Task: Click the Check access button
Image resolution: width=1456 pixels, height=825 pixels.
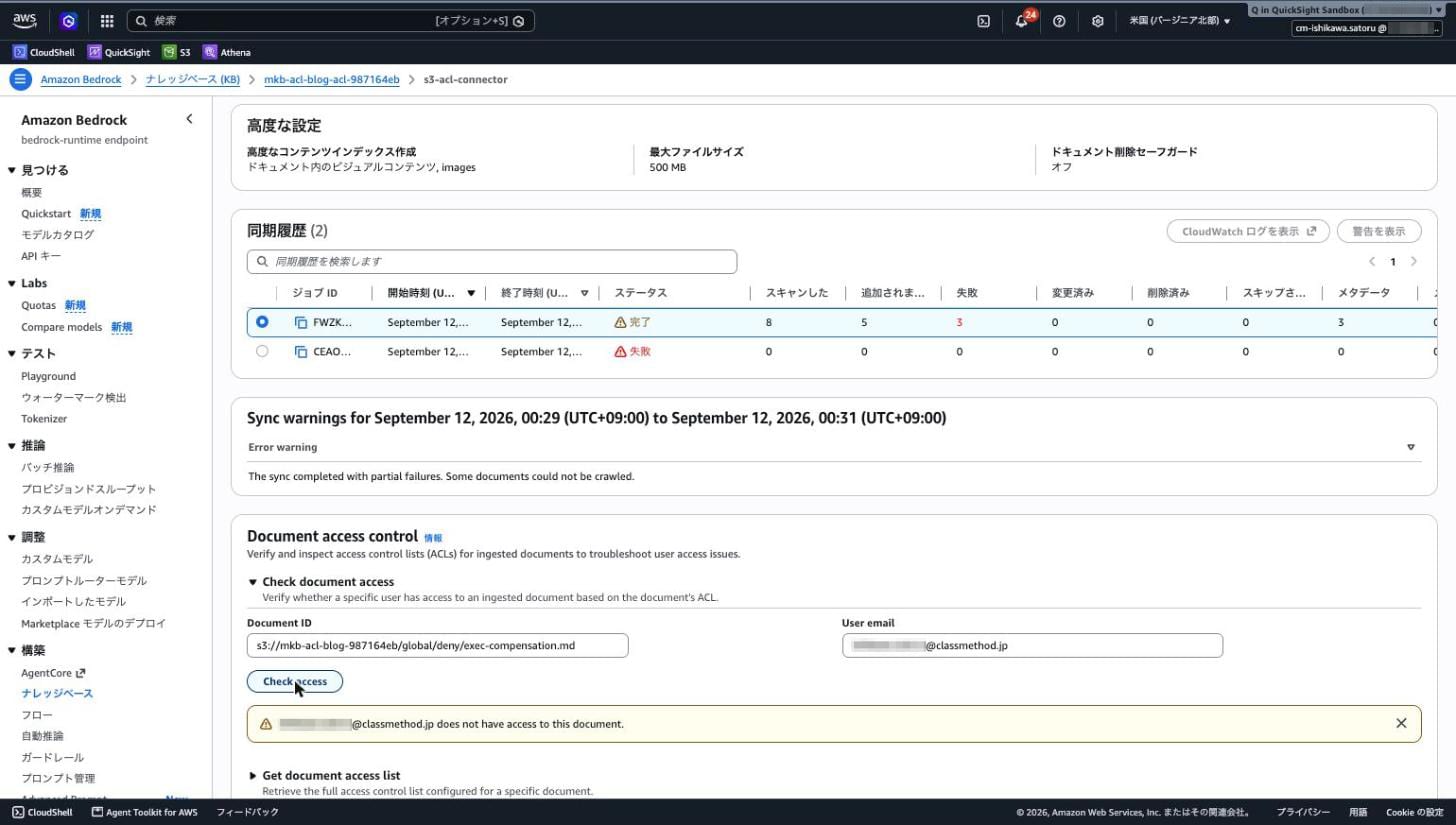Action: click(295, 681)
